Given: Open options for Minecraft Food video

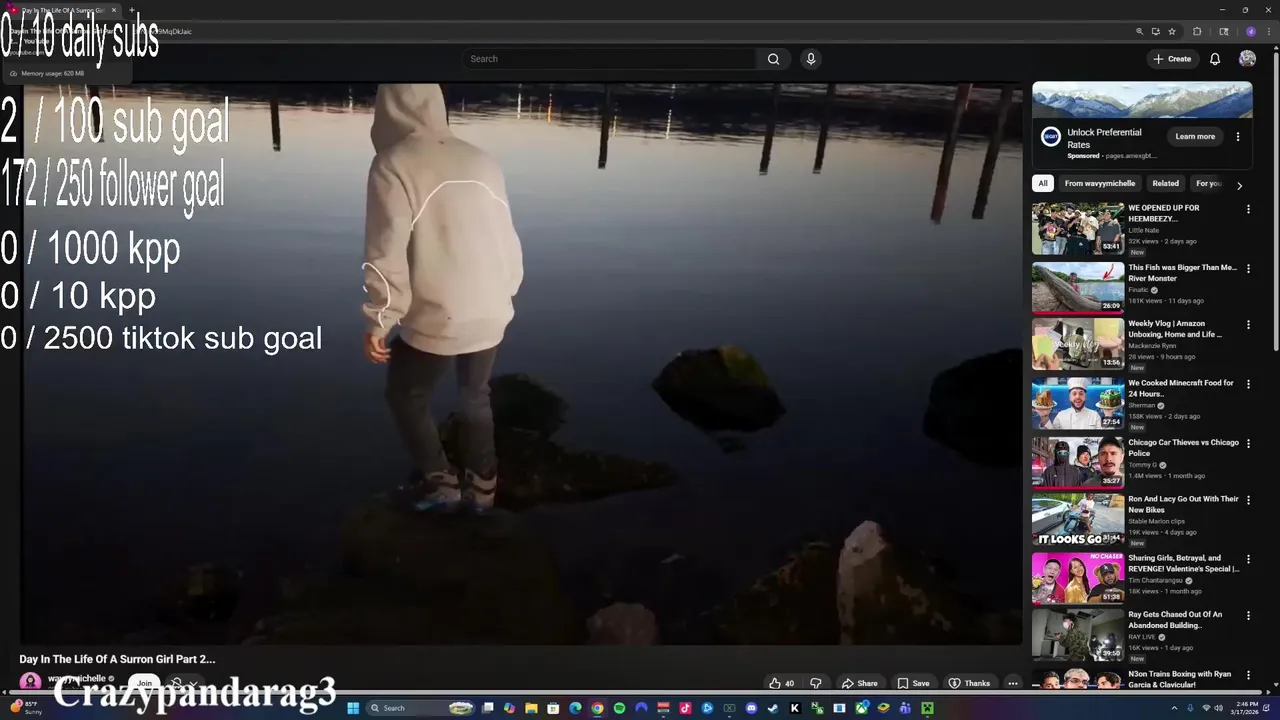Looking at the screenshot, I should click(1248, 384).
